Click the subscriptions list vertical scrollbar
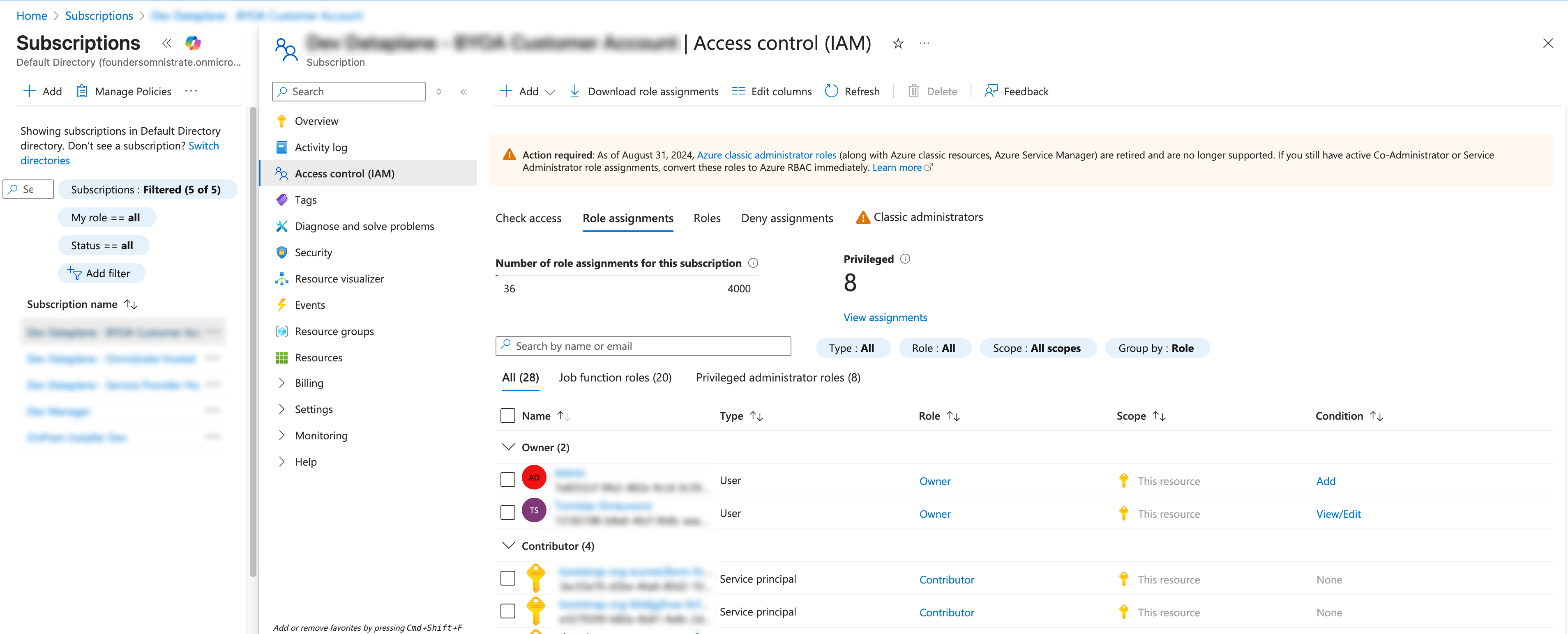1568x634 pixels. (253, 341)
